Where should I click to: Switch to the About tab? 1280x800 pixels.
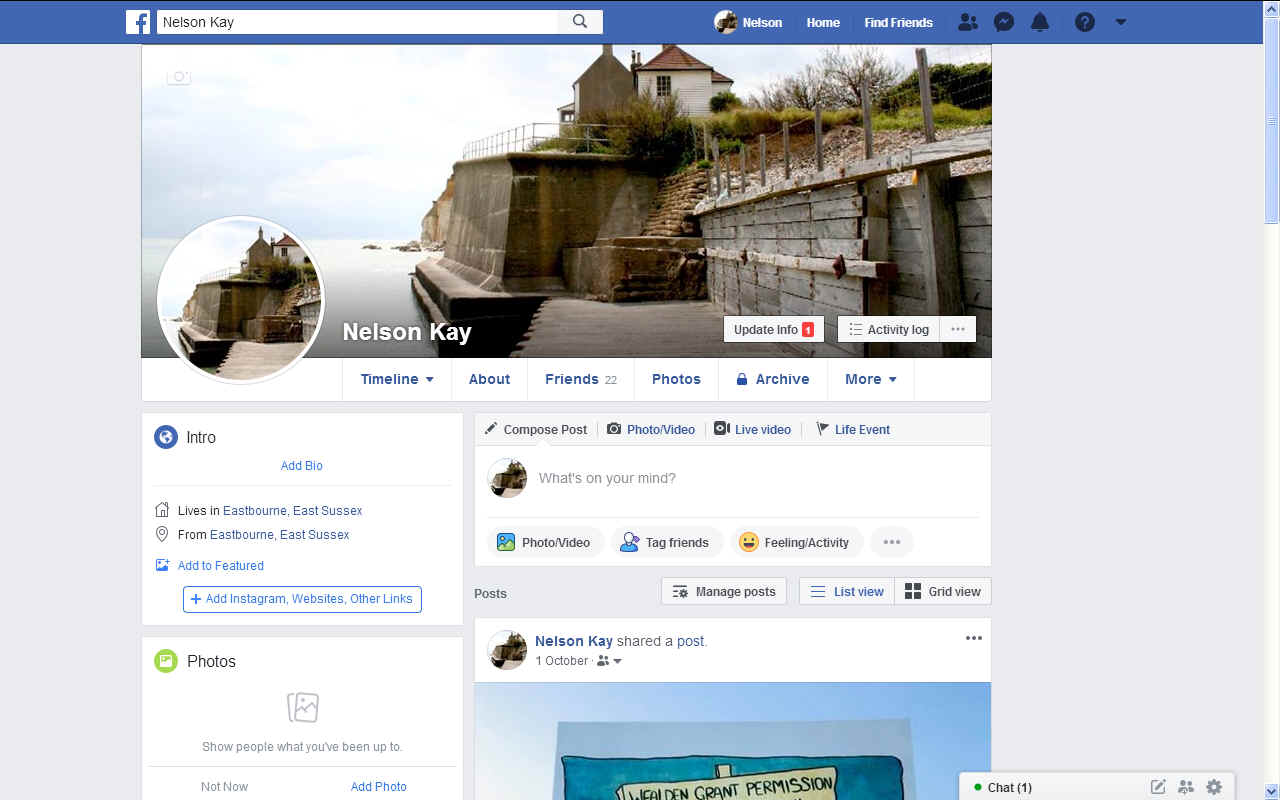(x=489, y=379)
